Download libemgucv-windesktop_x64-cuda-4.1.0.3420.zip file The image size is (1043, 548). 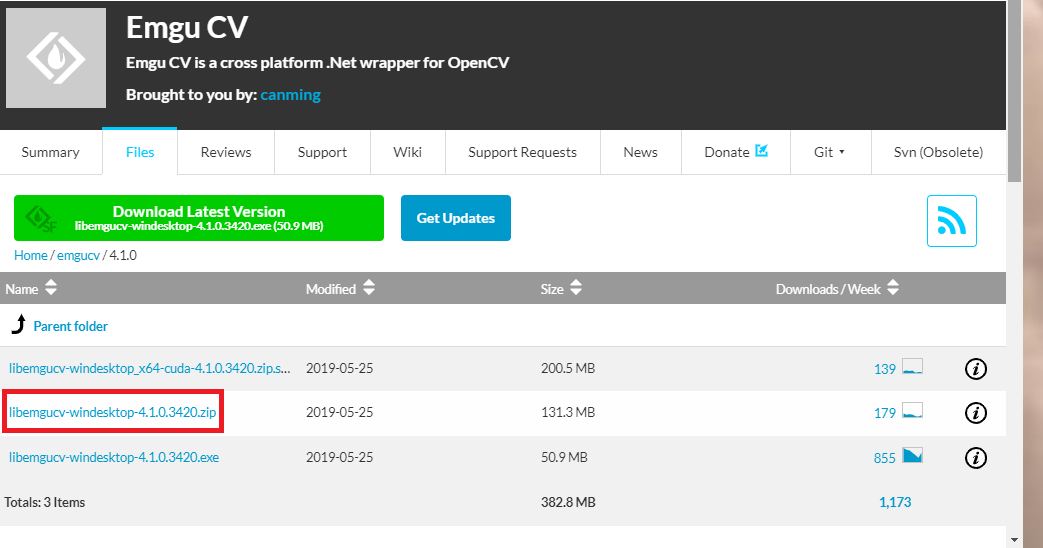150,368
